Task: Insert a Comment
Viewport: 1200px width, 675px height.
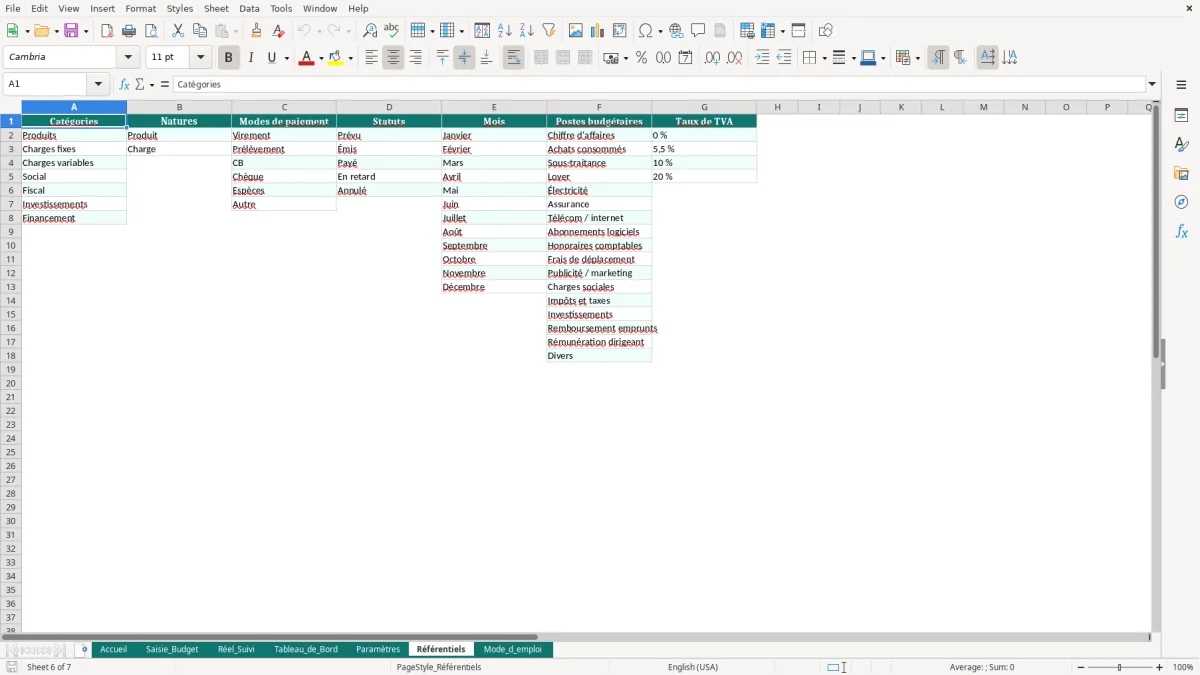Action: coord(698,31)
